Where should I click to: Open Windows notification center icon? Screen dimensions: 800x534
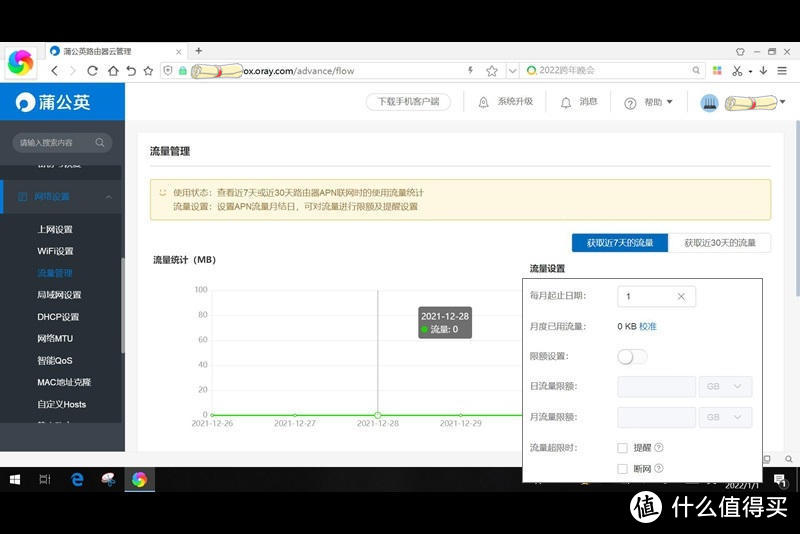click(x=780, y=480)
